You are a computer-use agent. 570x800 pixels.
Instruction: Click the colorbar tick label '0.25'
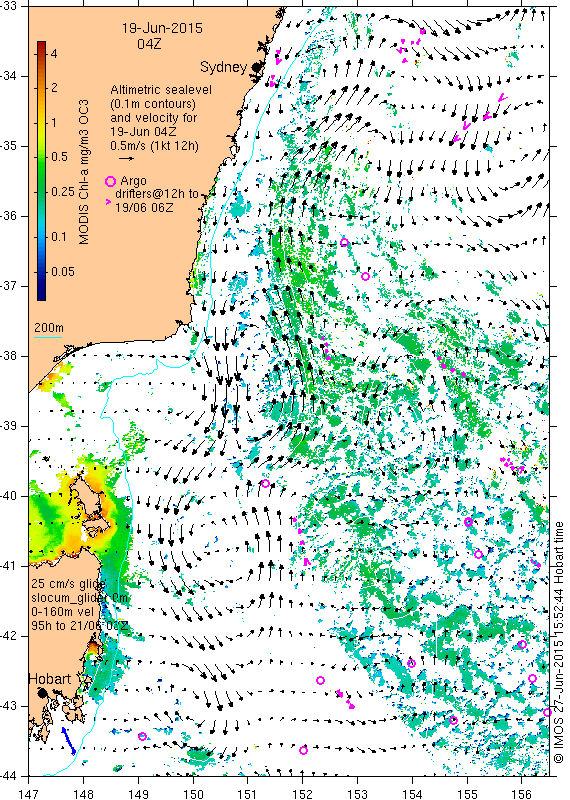point(62,191)
